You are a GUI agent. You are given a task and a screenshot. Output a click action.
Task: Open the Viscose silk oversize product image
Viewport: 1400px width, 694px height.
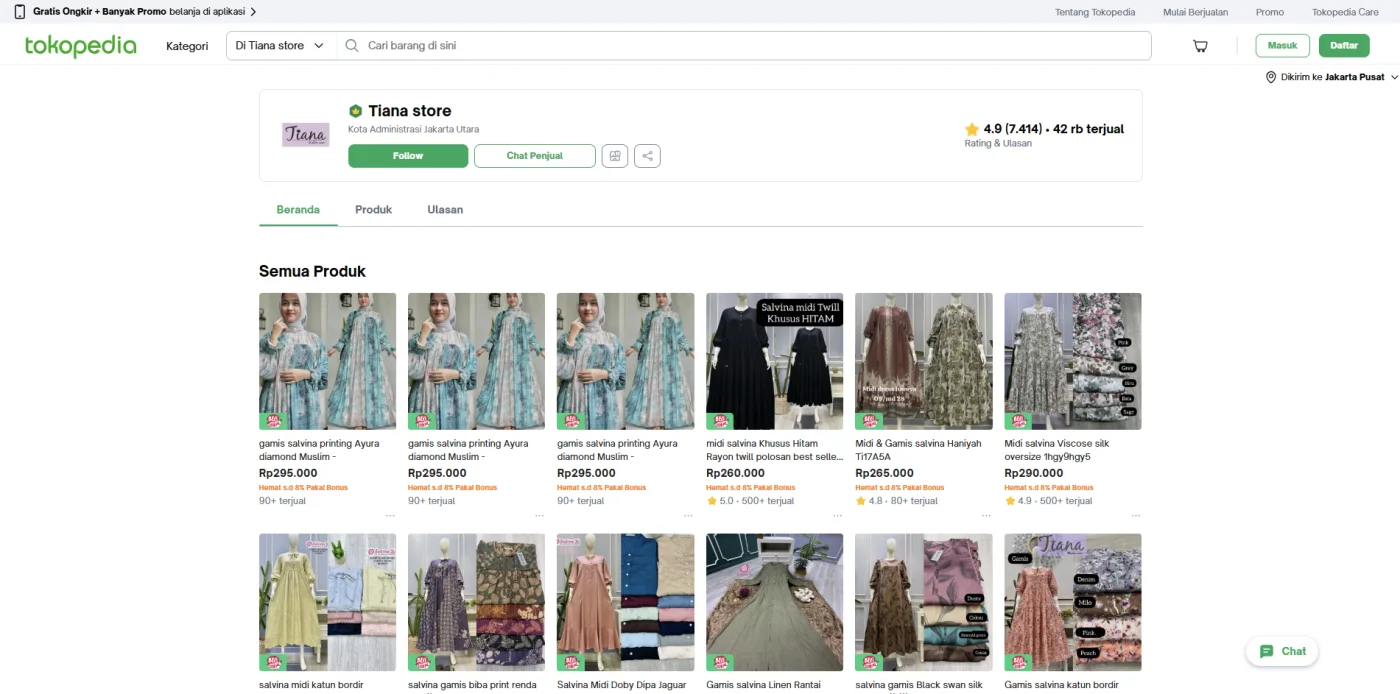[x=1073, y=361]
